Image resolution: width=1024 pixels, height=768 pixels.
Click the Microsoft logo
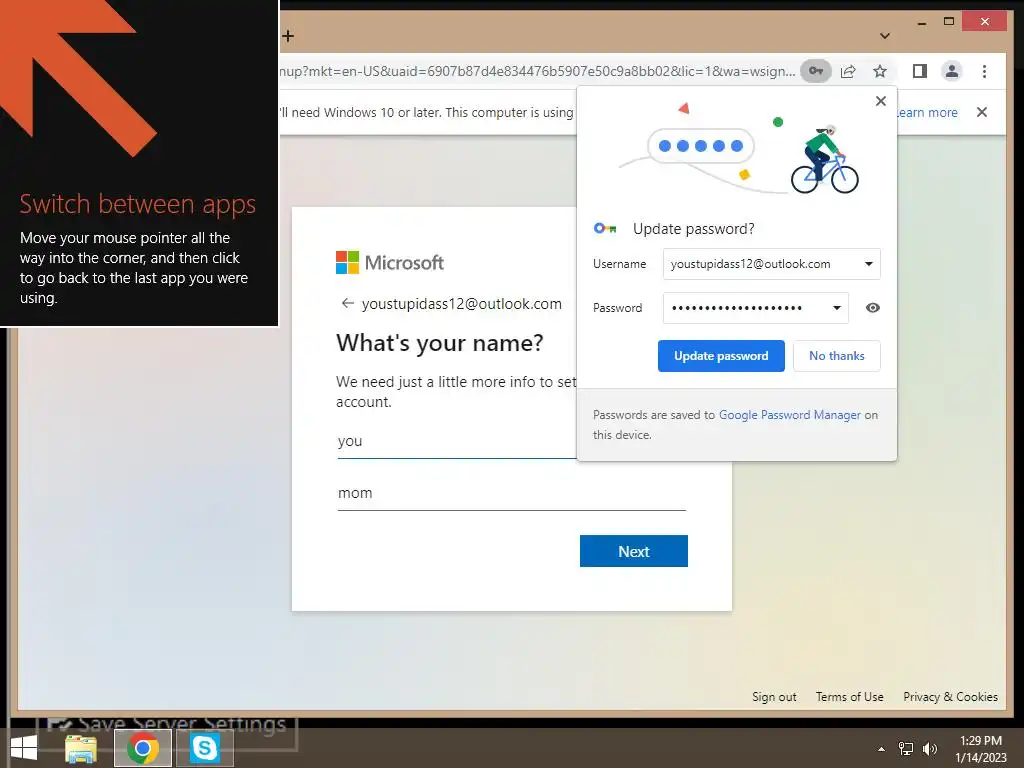(389, 263)
